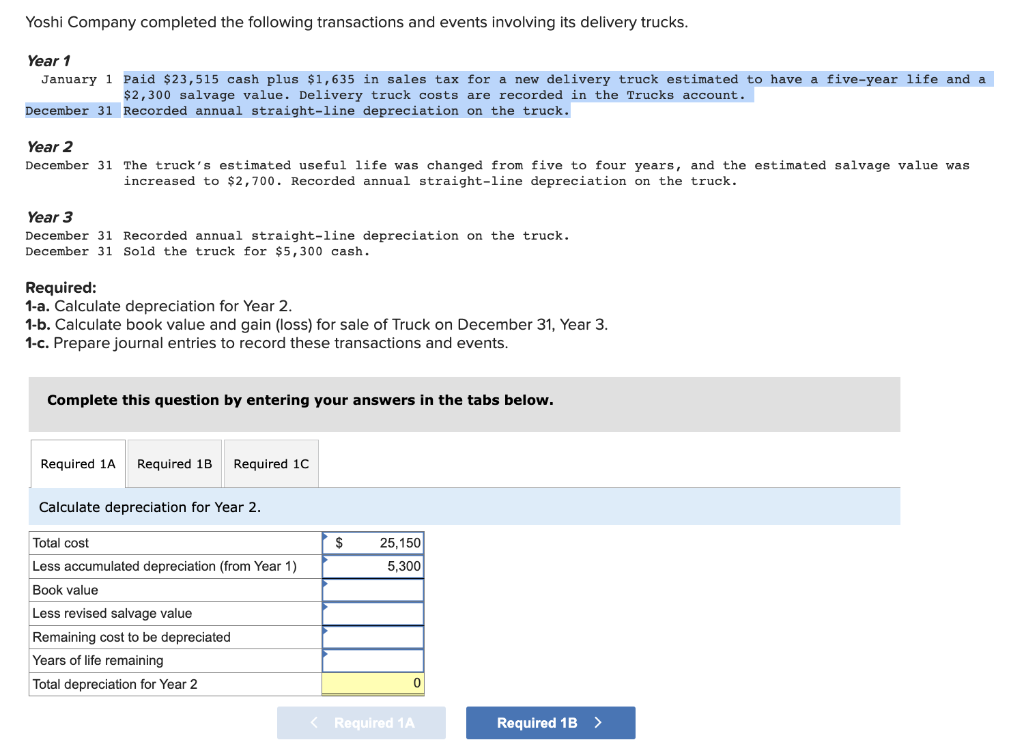Click 'Total depreciation for Year 2' label
Viewport: 1024px width, 755px height.
click(x=115, y=684)
